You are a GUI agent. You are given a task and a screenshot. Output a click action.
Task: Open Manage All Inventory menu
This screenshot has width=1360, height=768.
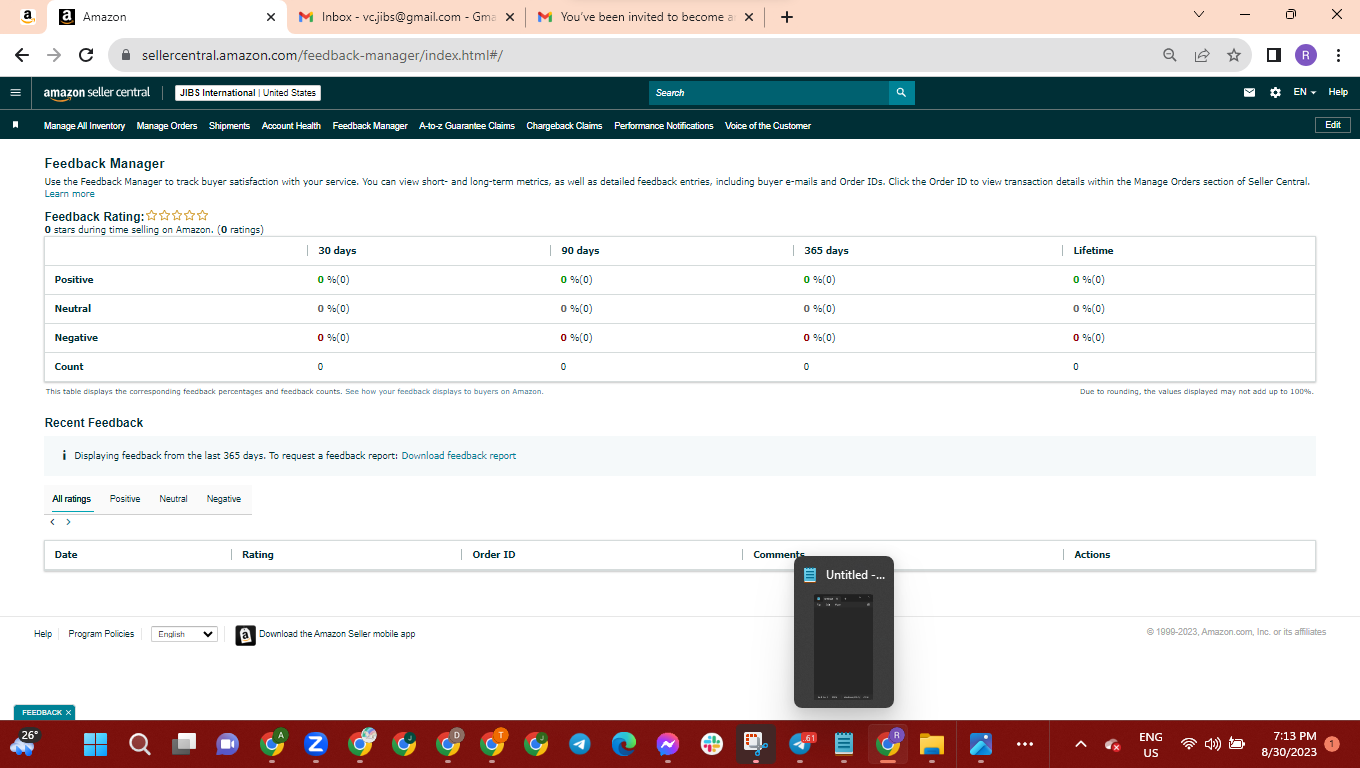pos(84,126)
